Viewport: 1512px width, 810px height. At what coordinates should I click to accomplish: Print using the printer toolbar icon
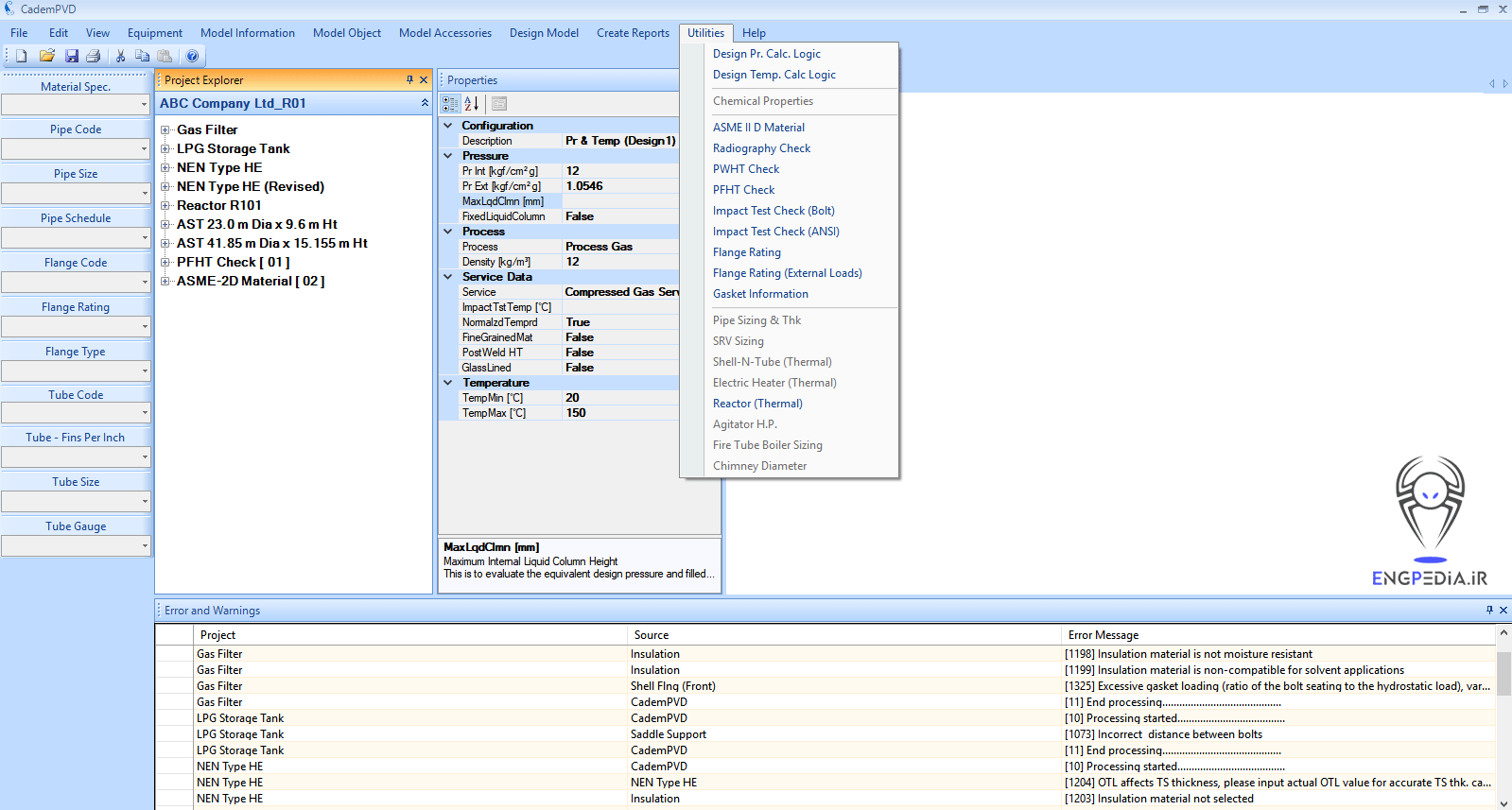point(94,56)
